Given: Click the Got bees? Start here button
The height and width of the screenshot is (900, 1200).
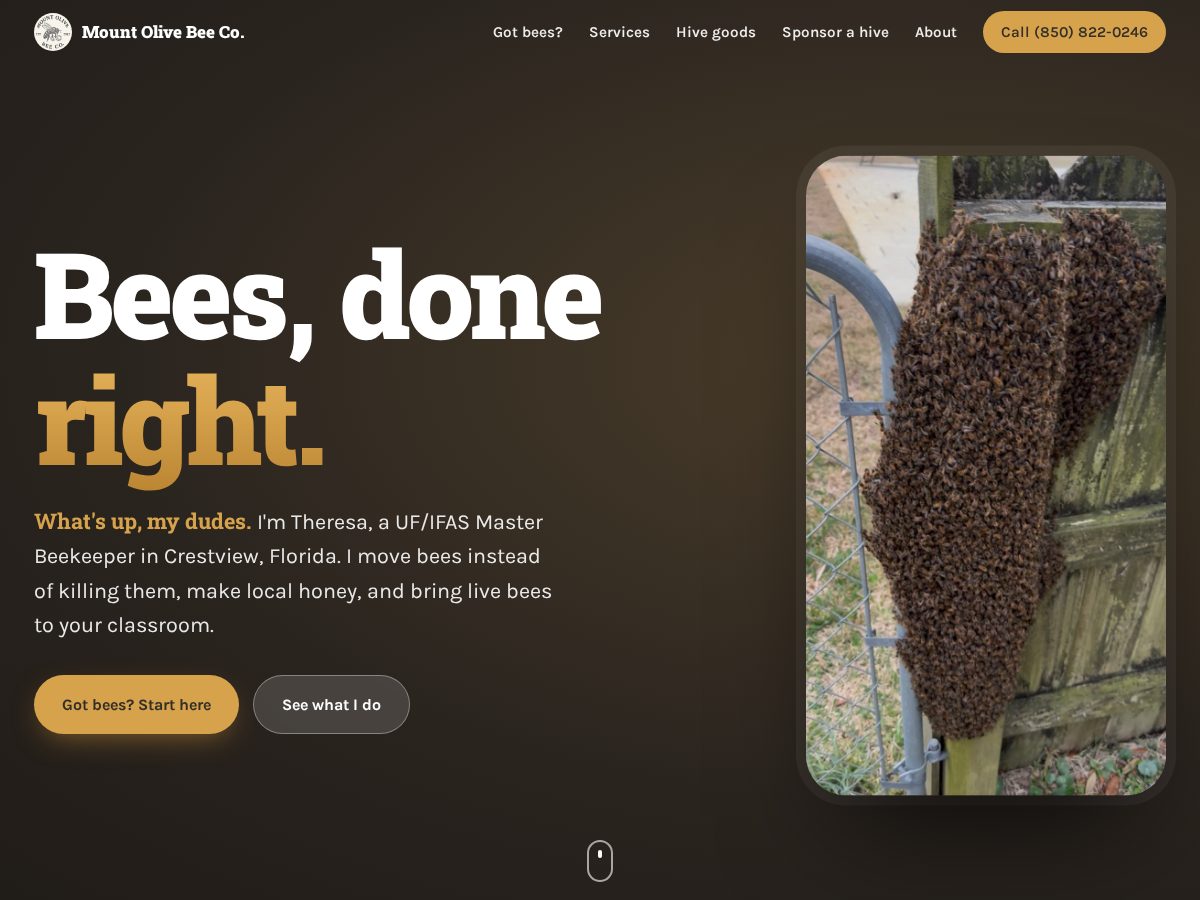Looking at the screenshot, I should (x=136, y=705).
